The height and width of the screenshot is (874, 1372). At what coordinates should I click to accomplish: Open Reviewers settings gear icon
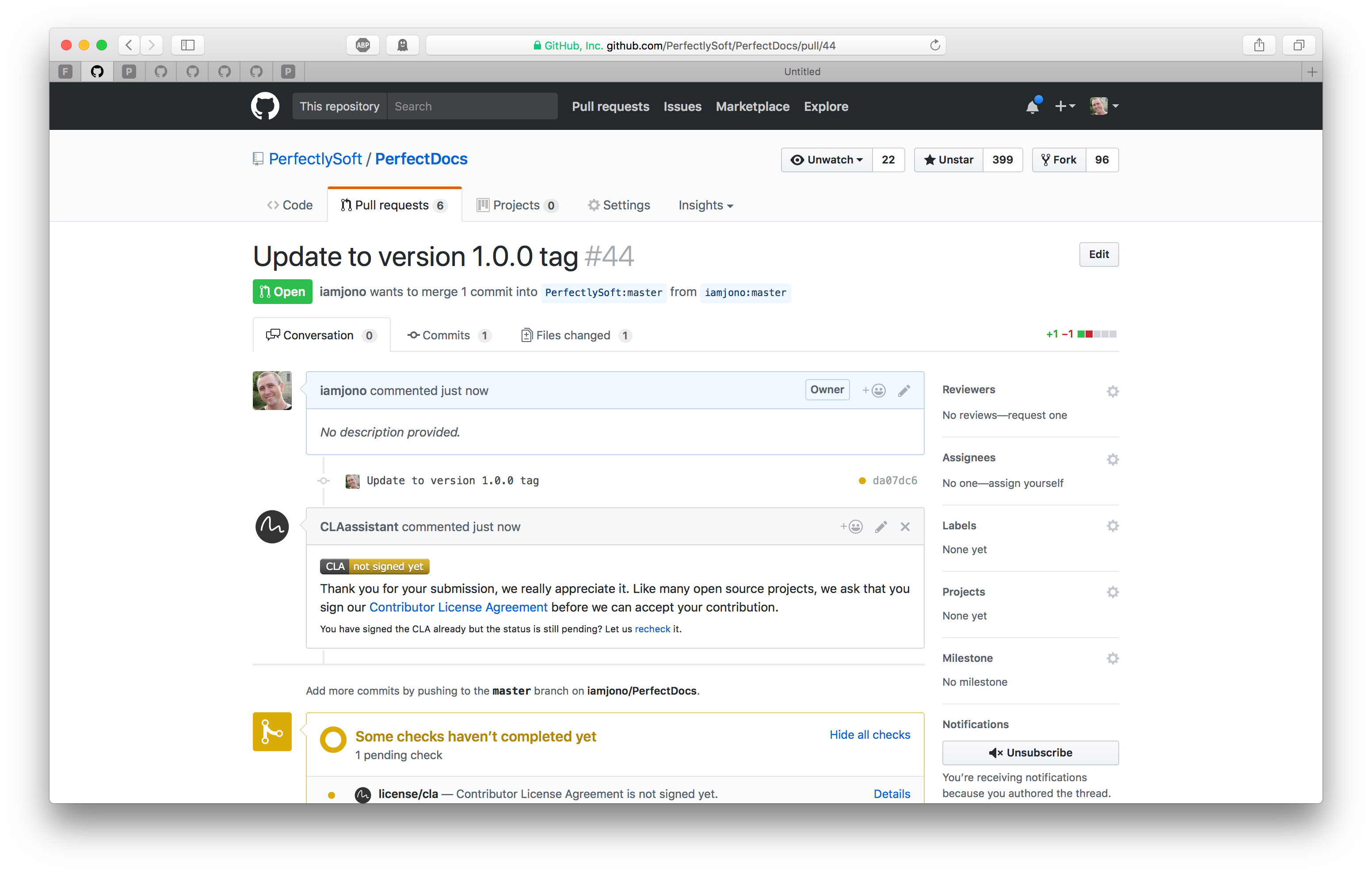coord(1113,391)
